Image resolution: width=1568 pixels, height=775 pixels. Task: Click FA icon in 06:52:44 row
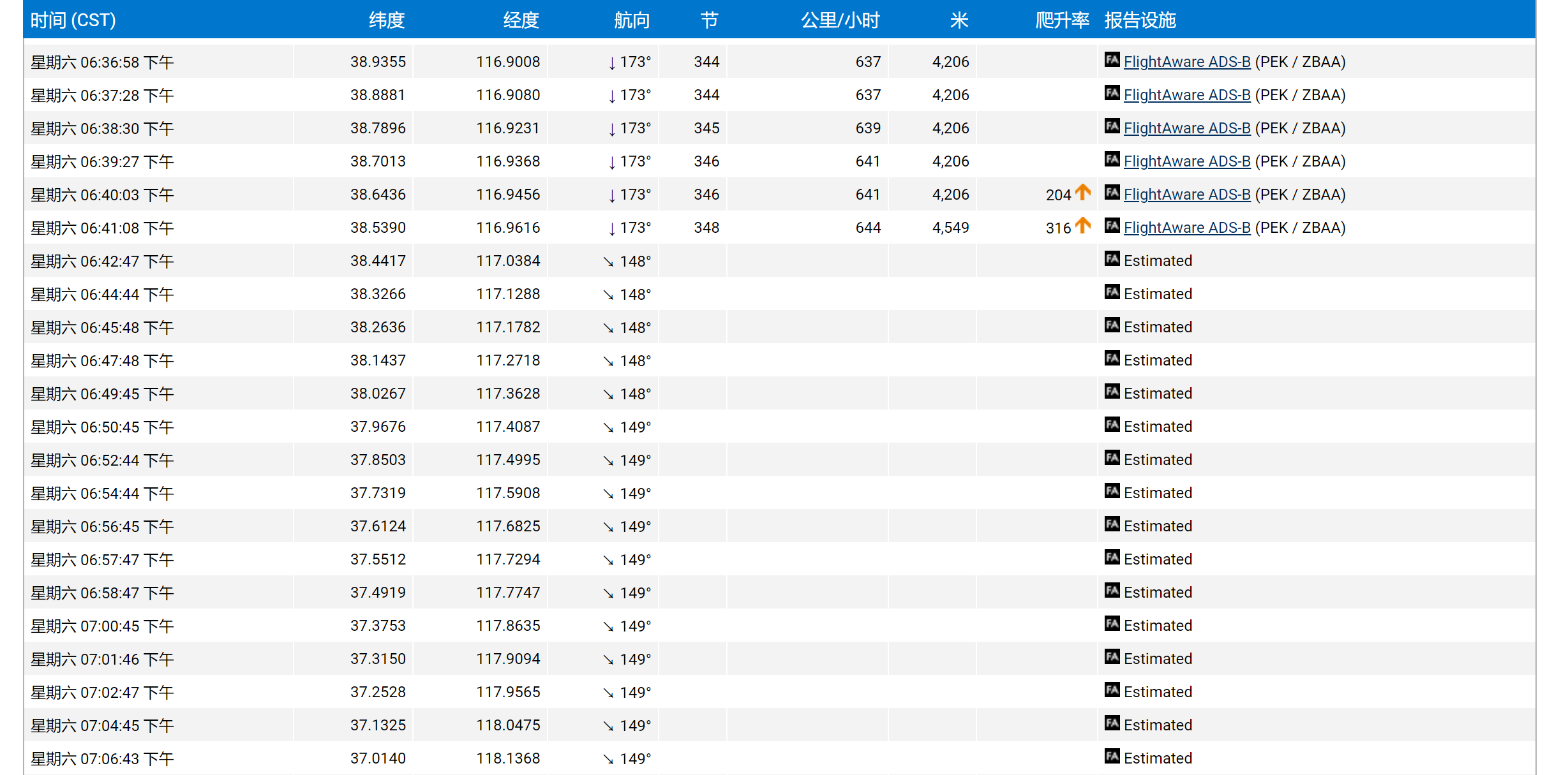(x=1112, y=458)
